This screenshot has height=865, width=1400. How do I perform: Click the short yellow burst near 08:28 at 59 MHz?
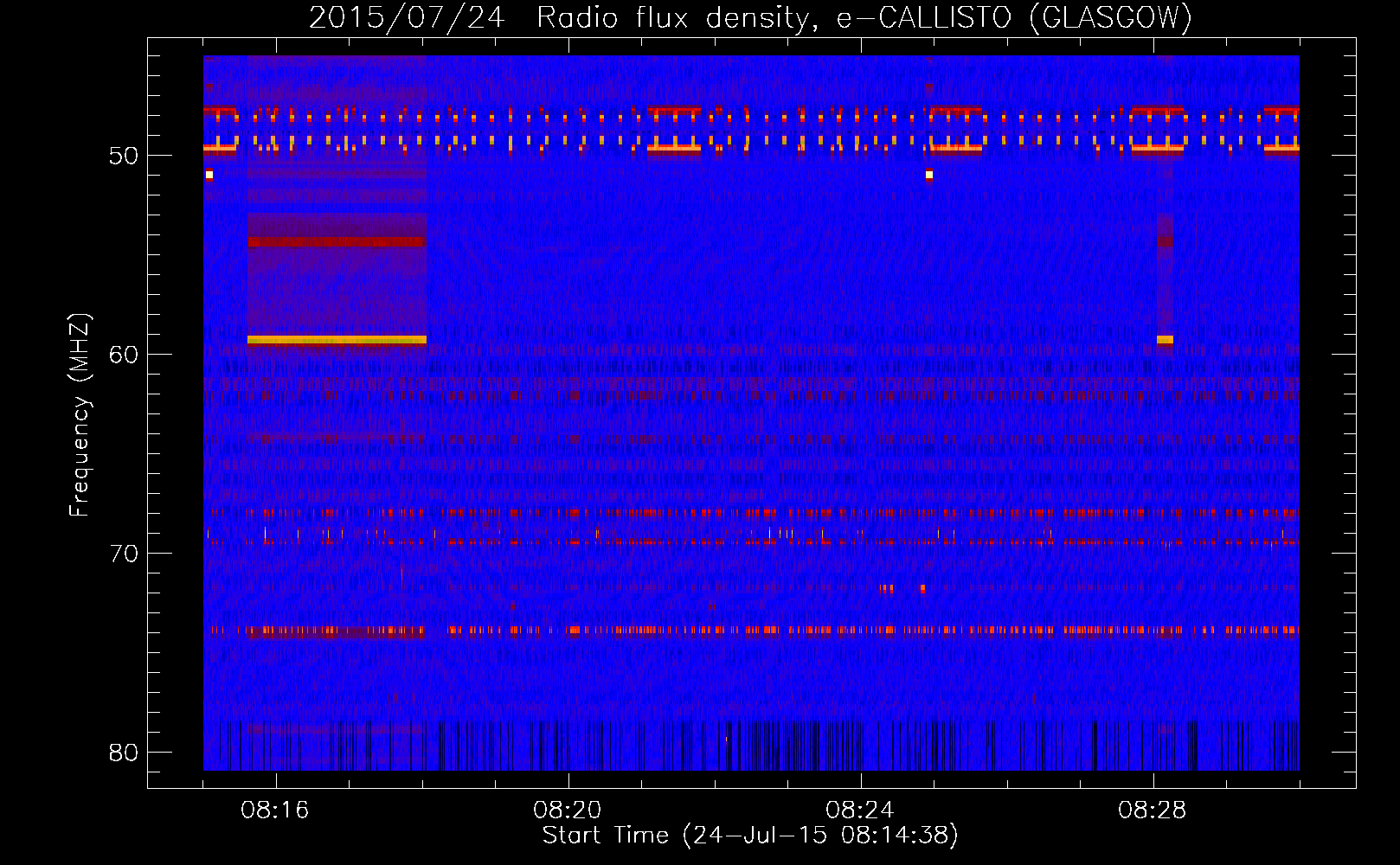pyautogui.click(x=1165, y=340)
